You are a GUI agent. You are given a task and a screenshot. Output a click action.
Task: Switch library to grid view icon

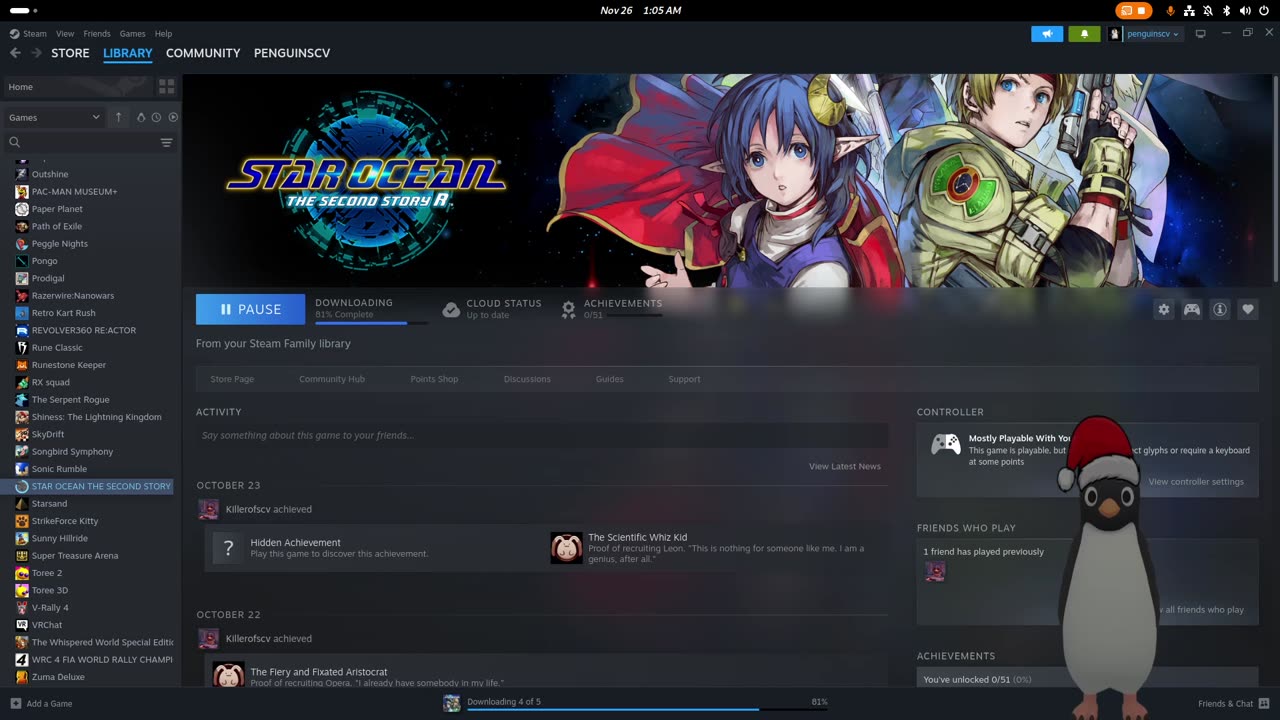[x=166, y=87]
